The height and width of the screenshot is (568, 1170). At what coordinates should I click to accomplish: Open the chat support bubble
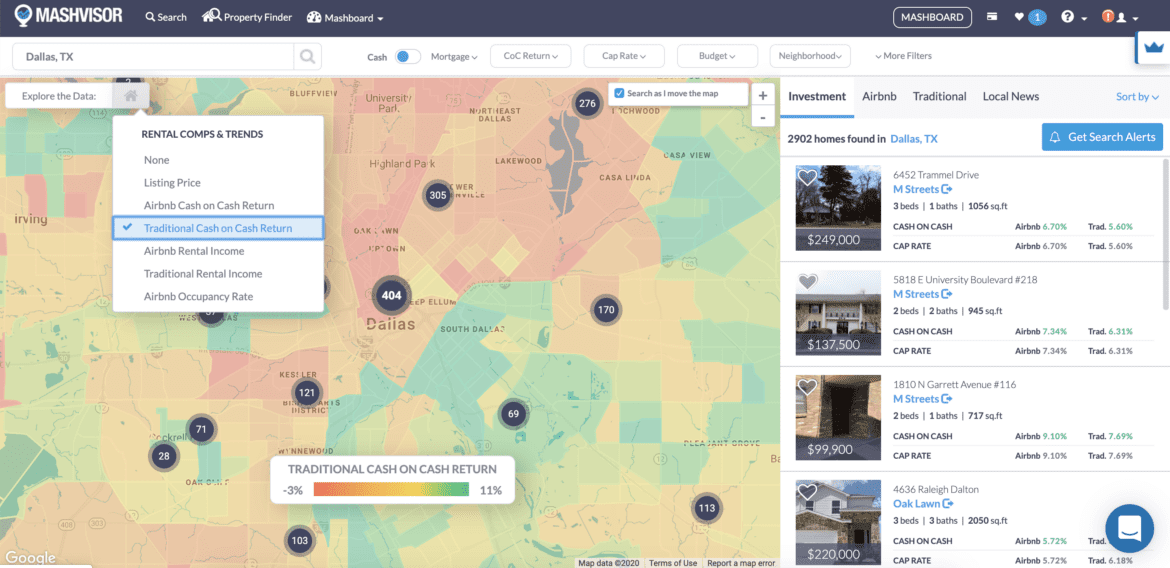1129,529
